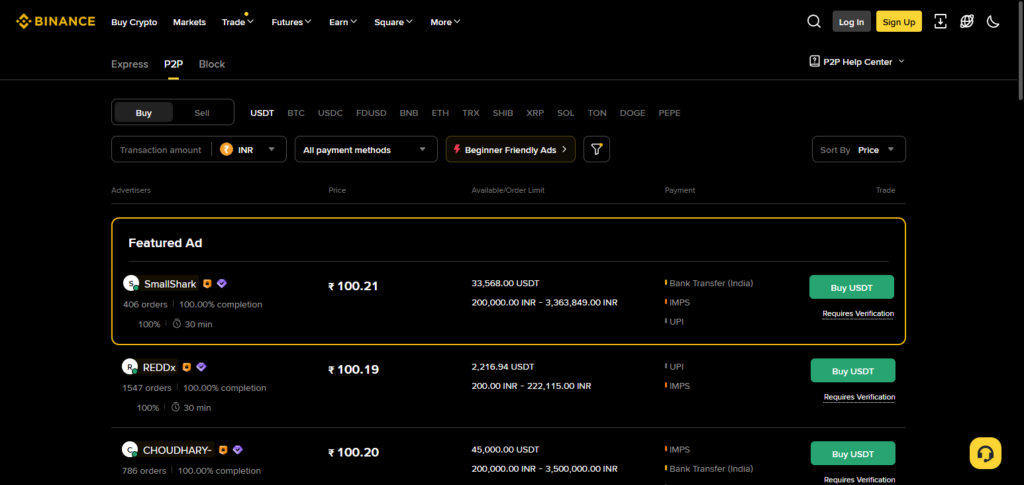1024x485 pixels.
Task: Select the DOGE coin tab
Action: point(632,113)
